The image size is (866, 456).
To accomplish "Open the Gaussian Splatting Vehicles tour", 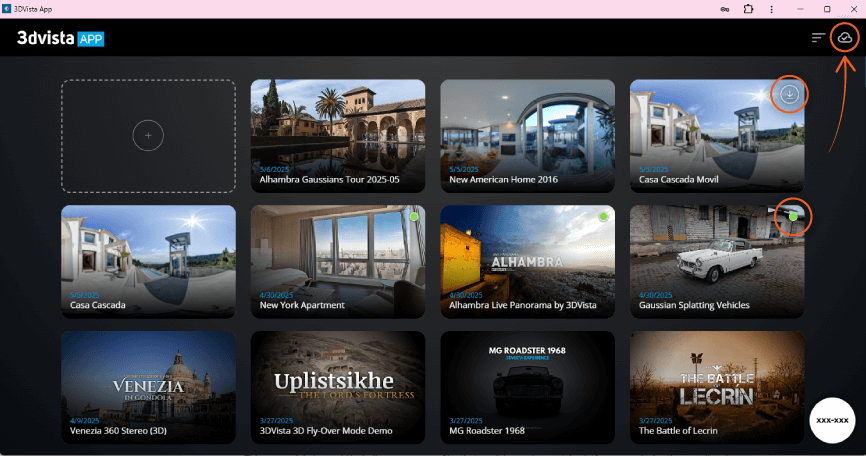I will (x=717, y=262).
